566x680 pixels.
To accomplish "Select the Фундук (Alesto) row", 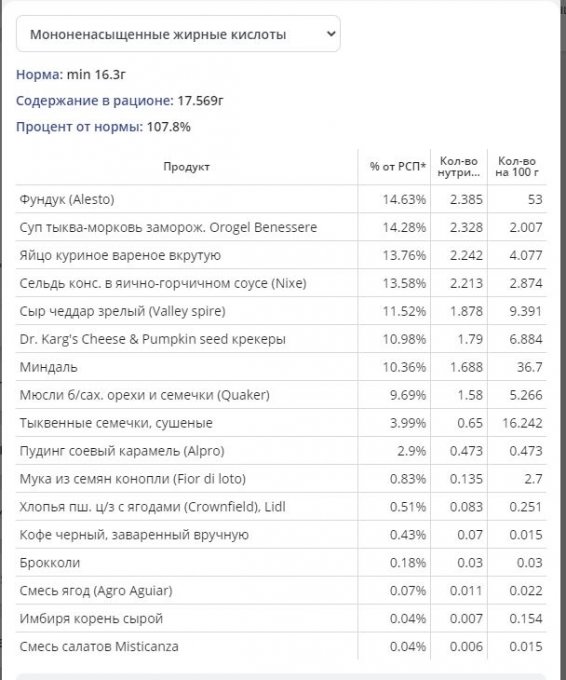I will point(281,199).
